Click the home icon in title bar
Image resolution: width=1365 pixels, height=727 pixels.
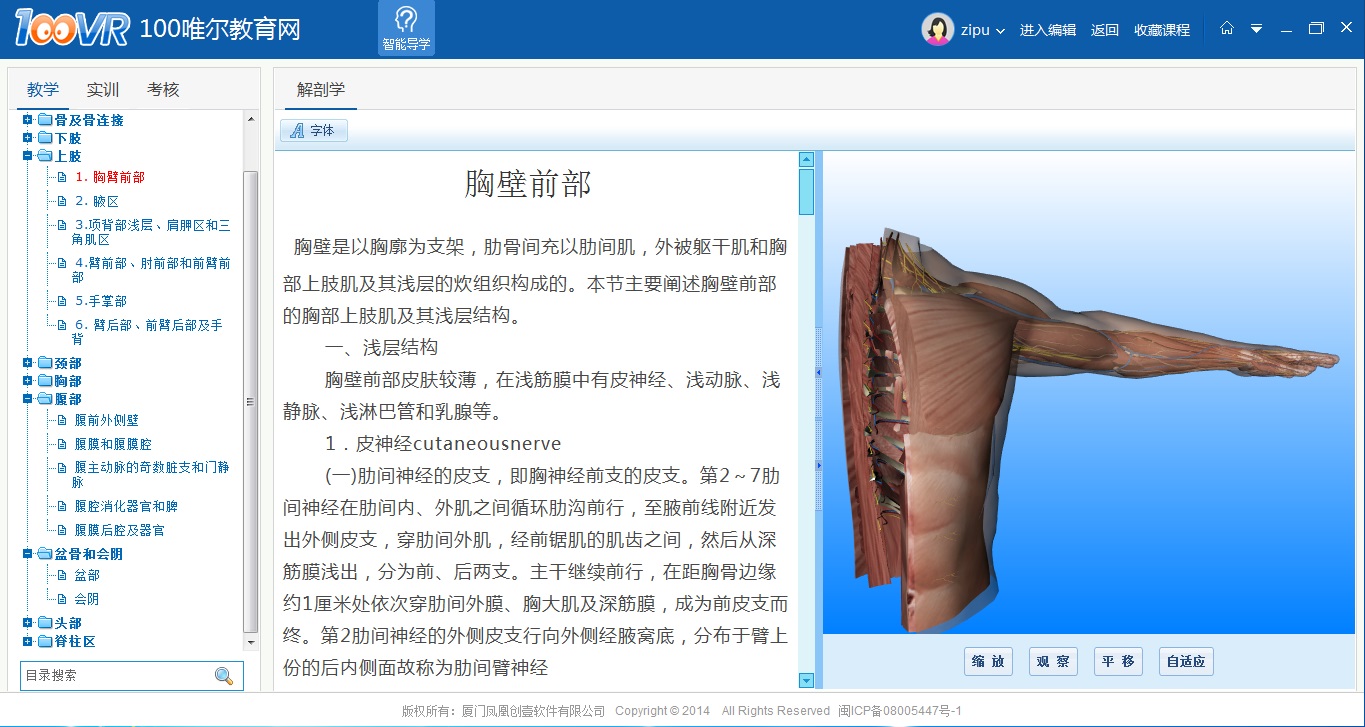click(x=1227, y=29)
